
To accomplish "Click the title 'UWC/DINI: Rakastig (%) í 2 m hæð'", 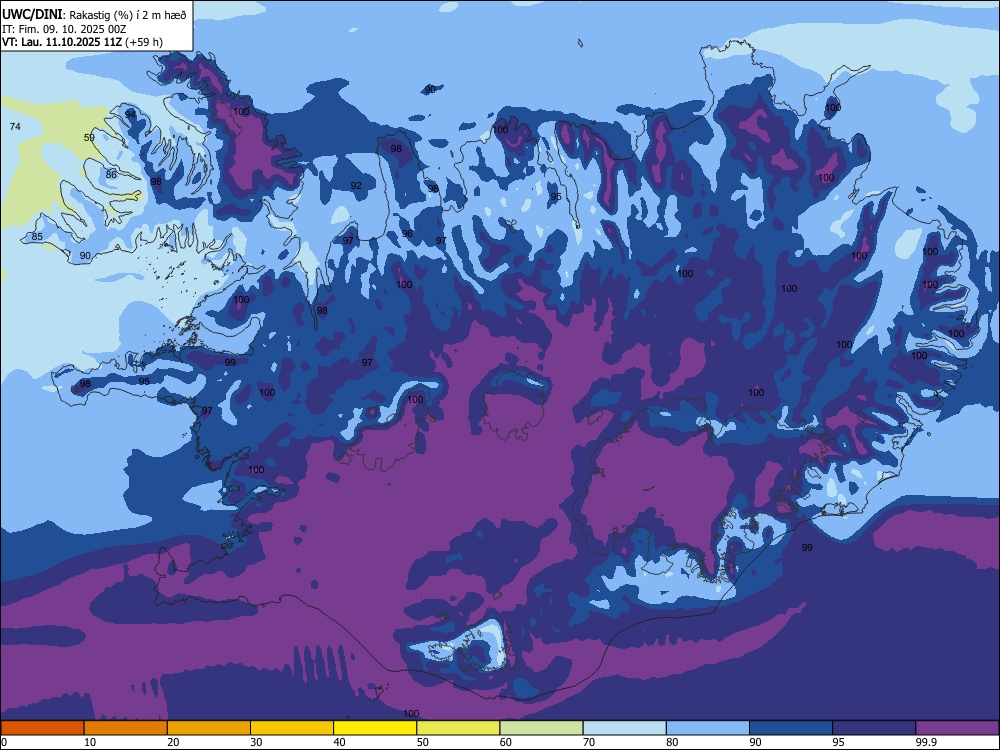I will (x=94, y=15).
